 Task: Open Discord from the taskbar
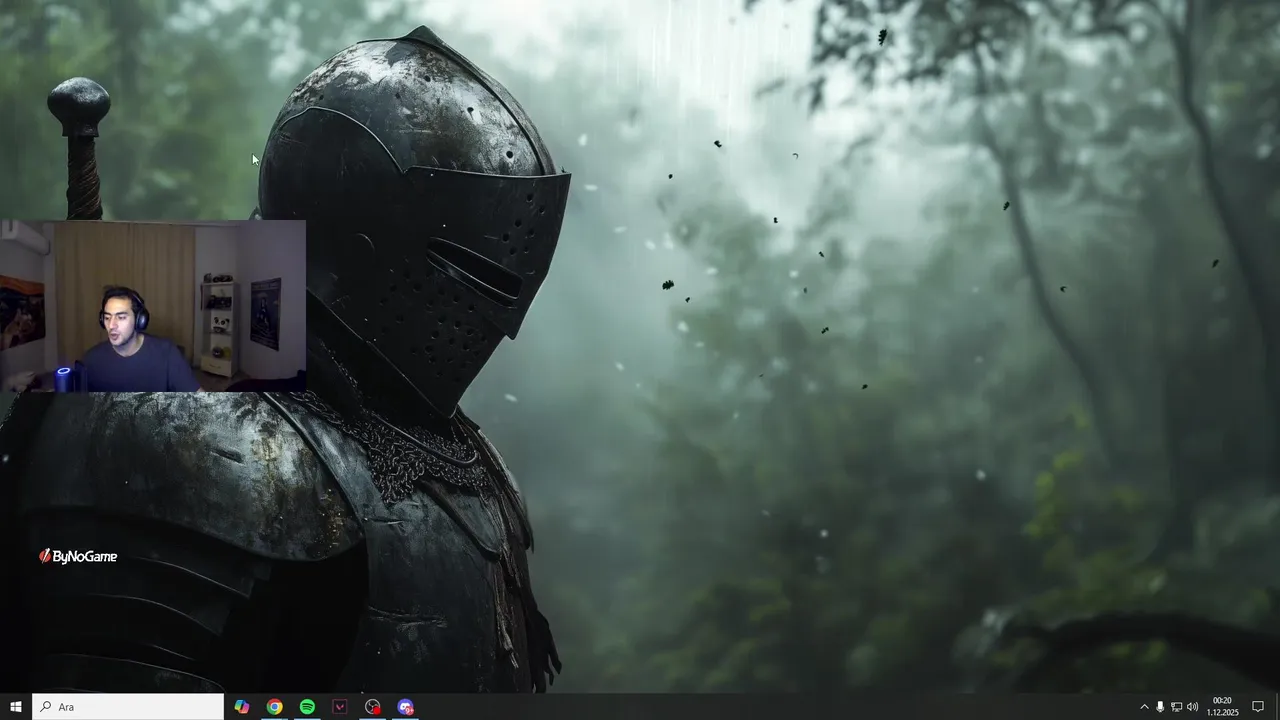click(x=405, y=707)
